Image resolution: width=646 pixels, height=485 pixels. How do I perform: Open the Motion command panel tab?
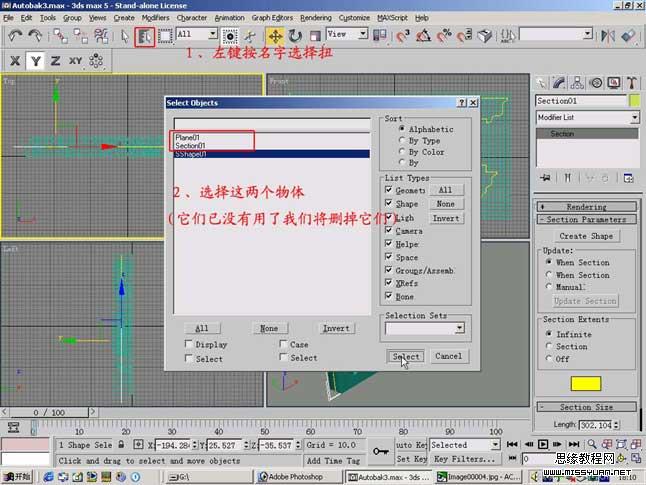pyautogui.click(x=595, y=83)
